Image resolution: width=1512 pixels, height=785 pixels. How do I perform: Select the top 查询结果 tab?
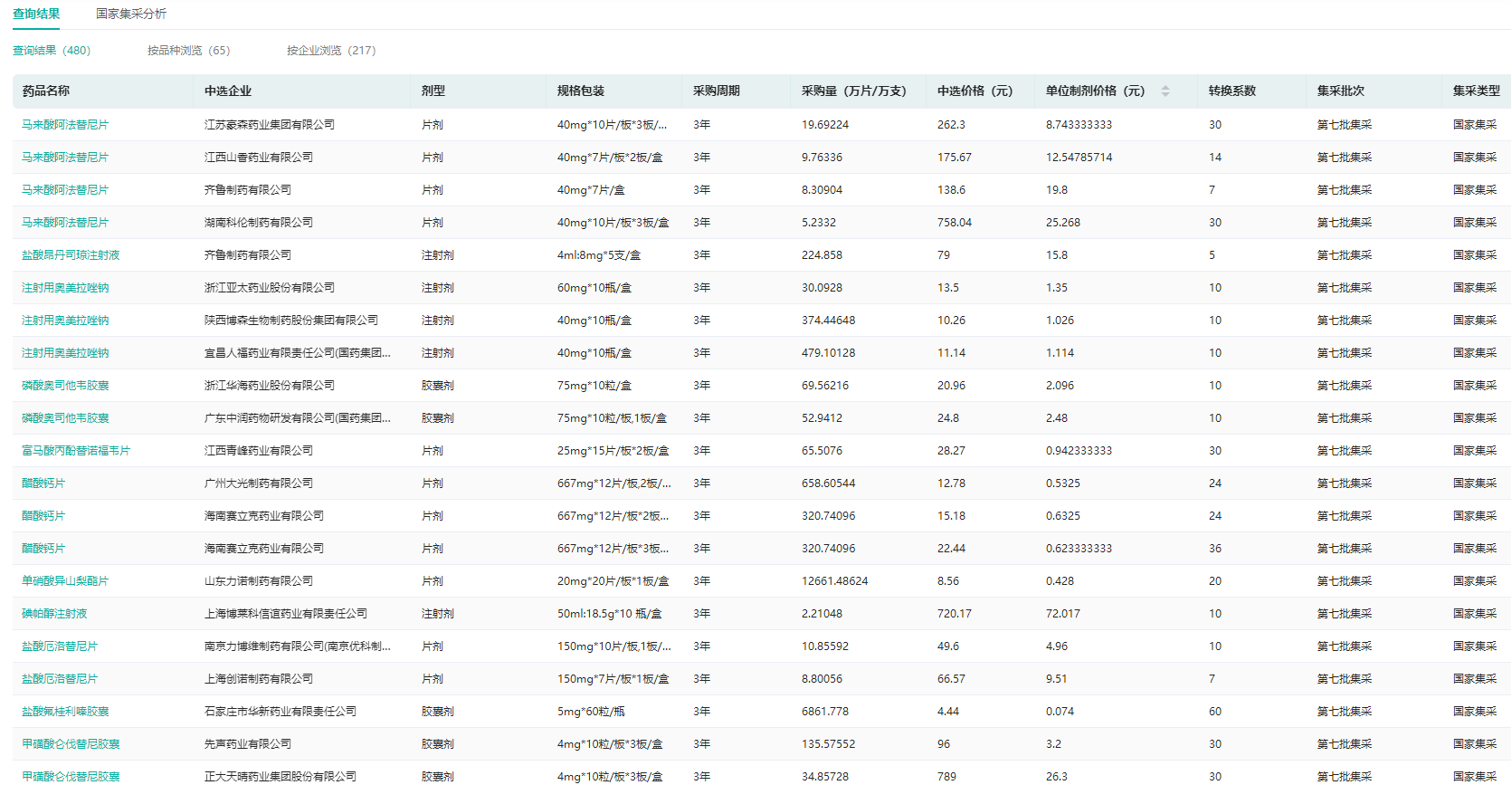click(x=36, y=14)
